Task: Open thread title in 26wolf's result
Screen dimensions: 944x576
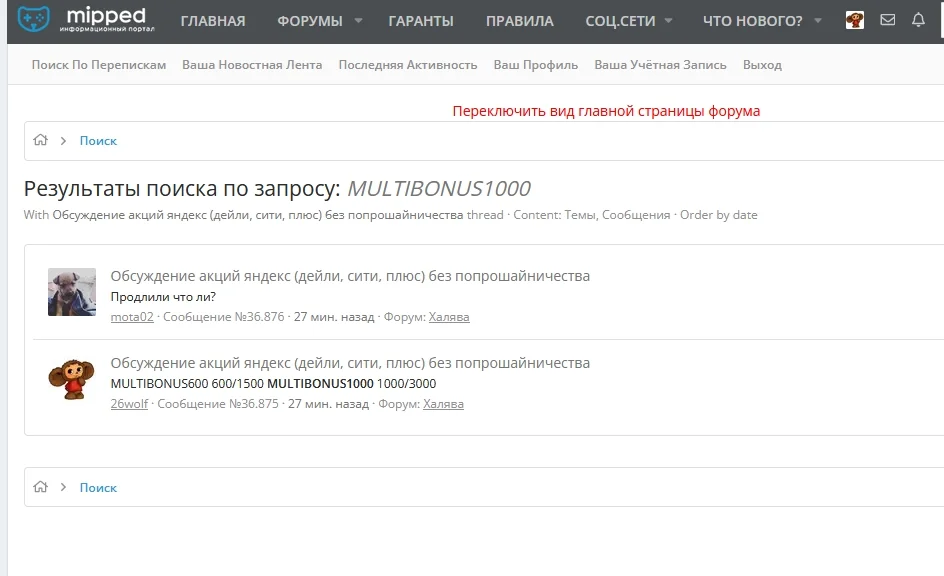Action: (x=350, y=363)
